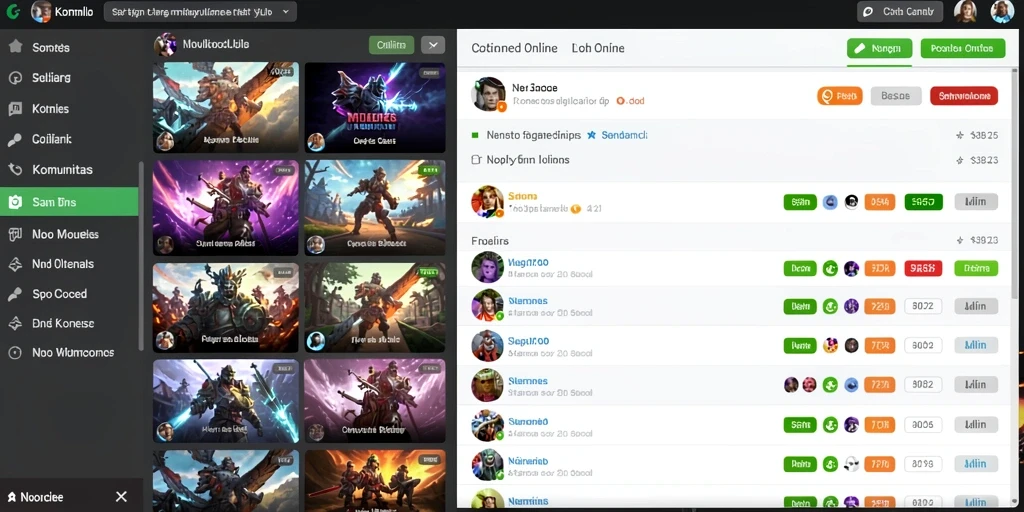Expand the dropdown arrow next to Collins button
The width and height of the screenshot is (1024, 512).
click(x=433, y=45)
